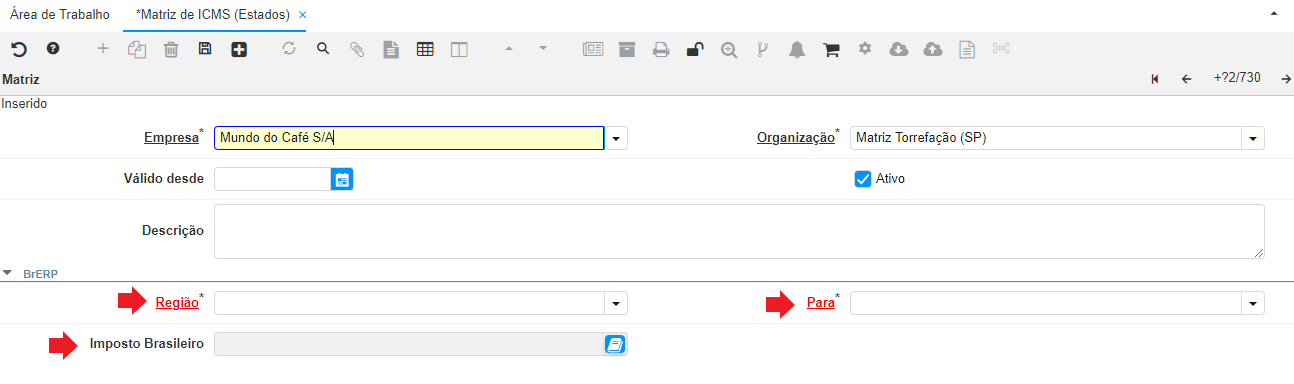Click the barcode scanner icon
The height and width of the screenshot is (384, 1294).
pyautogui.click(x=1001, y=48)
